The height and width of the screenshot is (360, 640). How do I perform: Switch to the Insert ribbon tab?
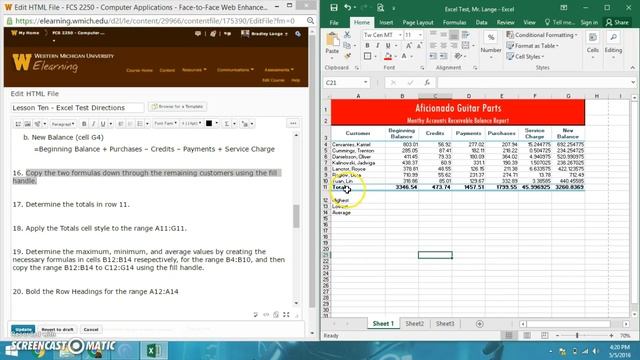386,22
